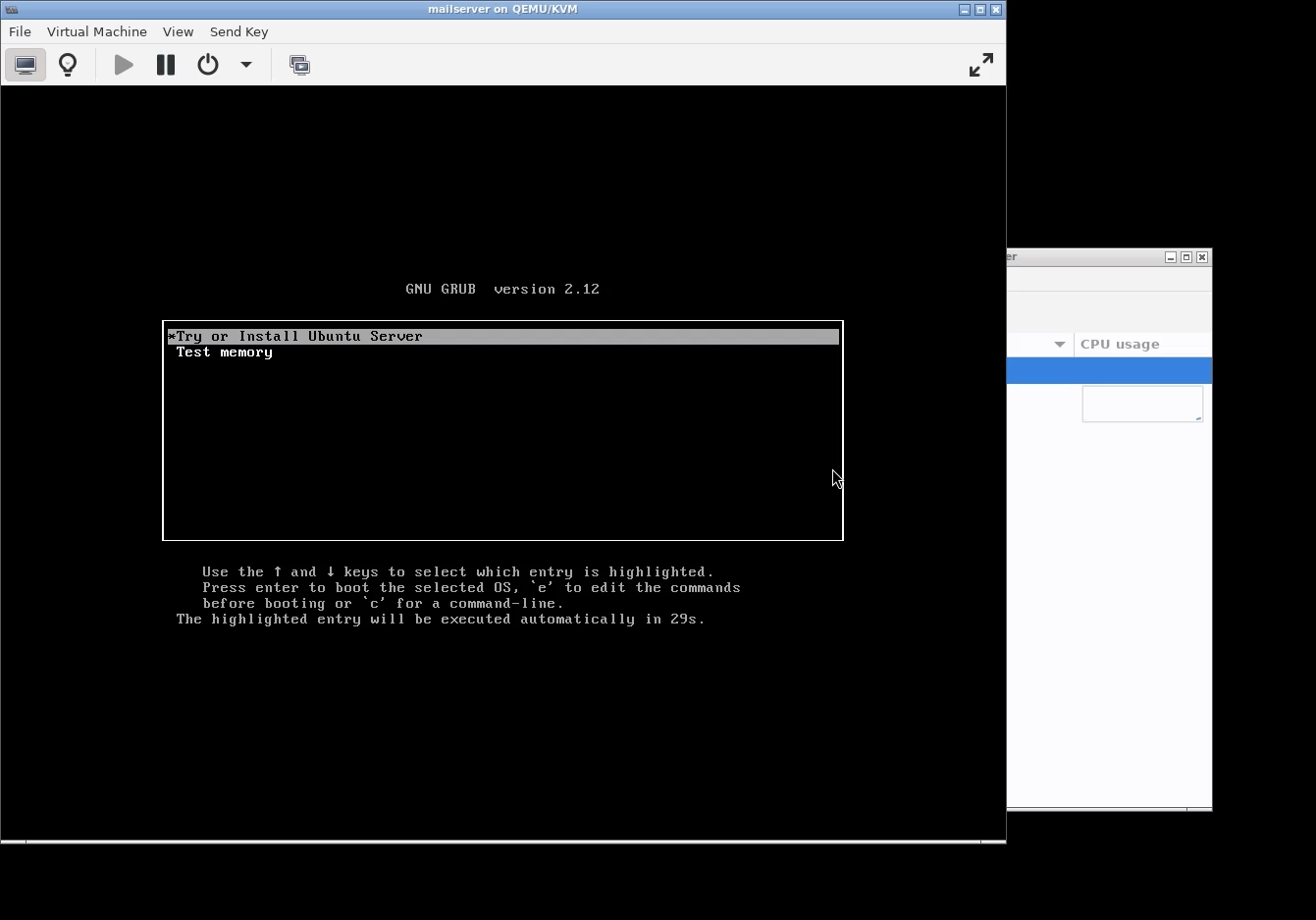Click GNU GRUB version 2.12 text

click(502, 289)
